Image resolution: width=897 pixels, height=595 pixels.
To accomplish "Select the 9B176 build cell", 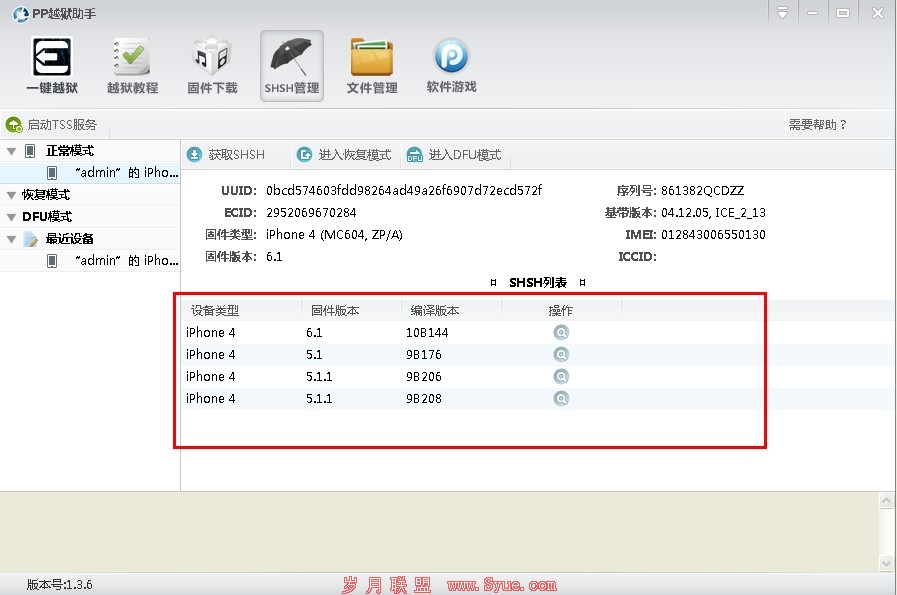I will 424,354.
